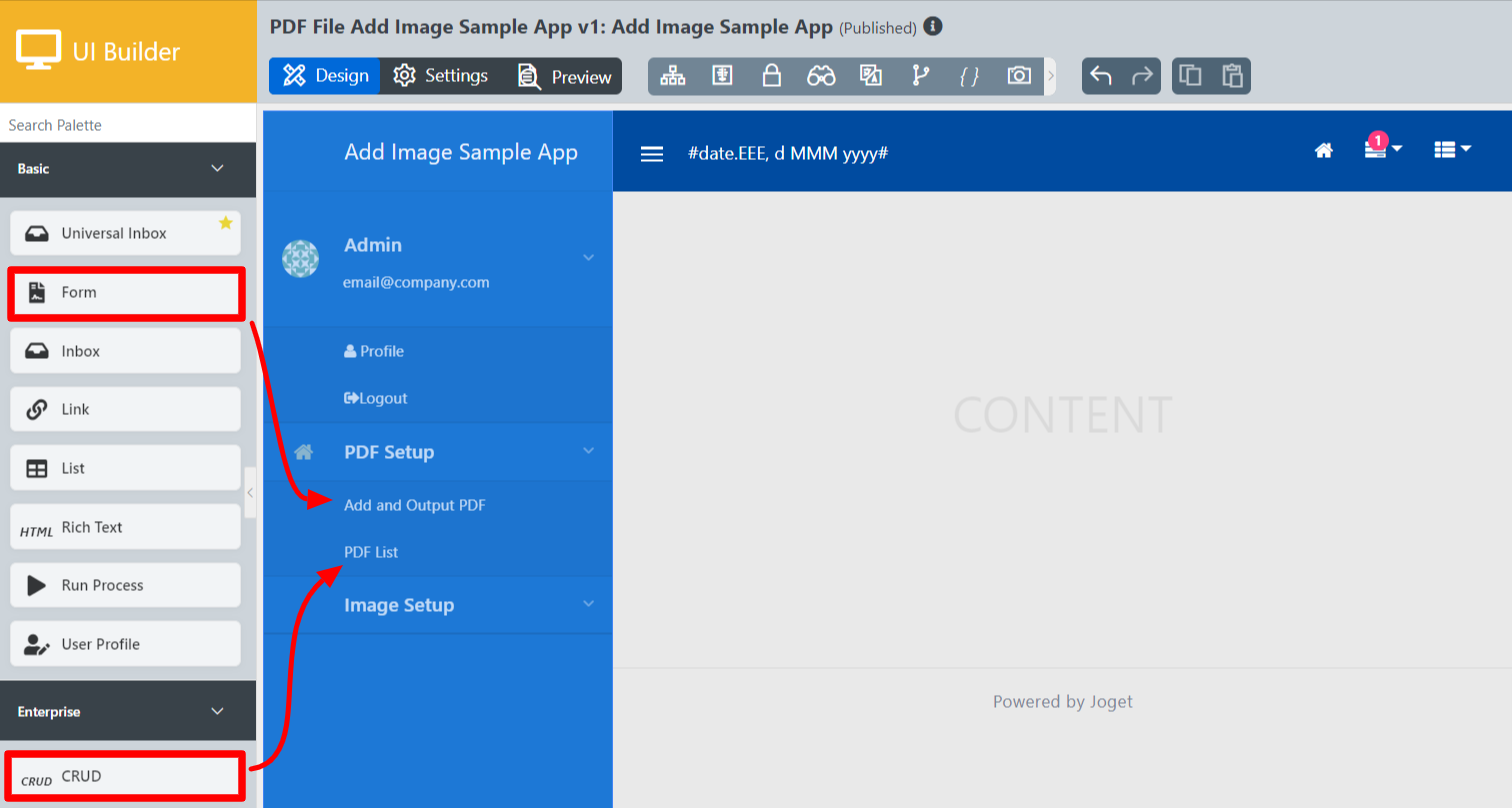The image size is (1512, 808).
Task: Click the Logout link in sidebar
Action: [x=376, y=398]
